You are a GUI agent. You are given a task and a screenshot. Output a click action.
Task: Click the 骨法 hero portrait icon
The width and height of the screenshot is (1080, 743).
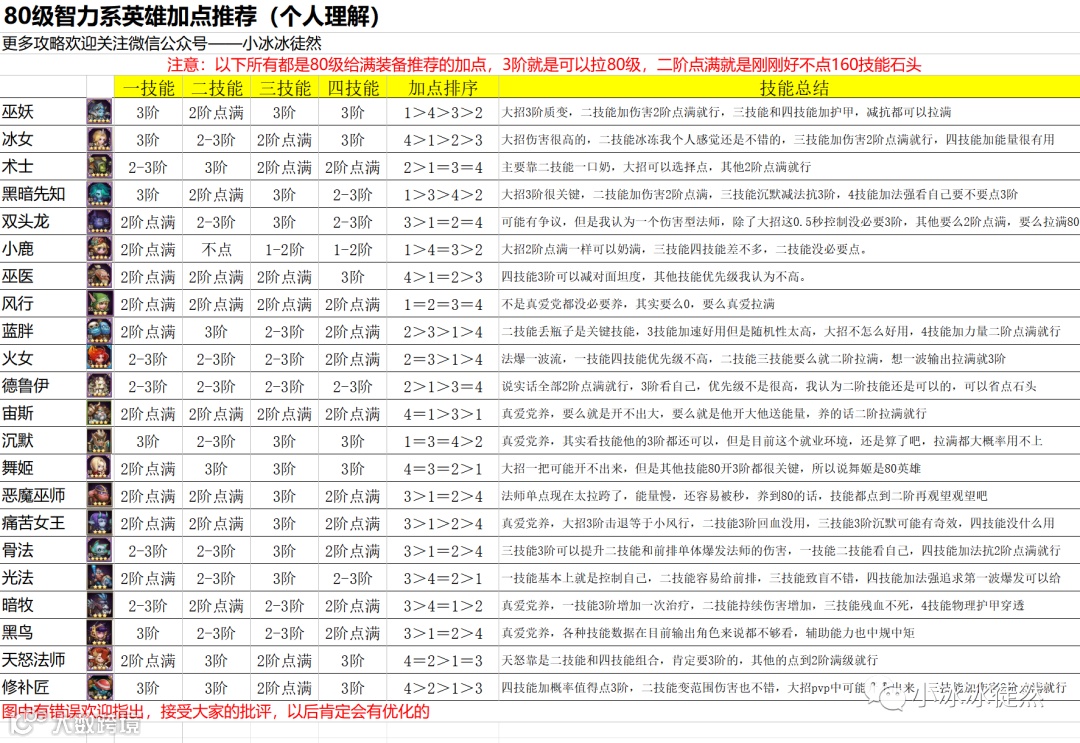99,550
